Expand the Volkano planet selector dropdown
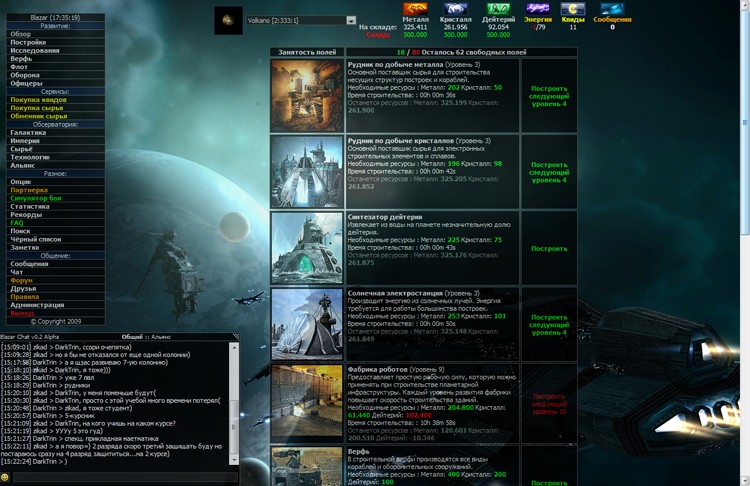 tap(351, 20)
